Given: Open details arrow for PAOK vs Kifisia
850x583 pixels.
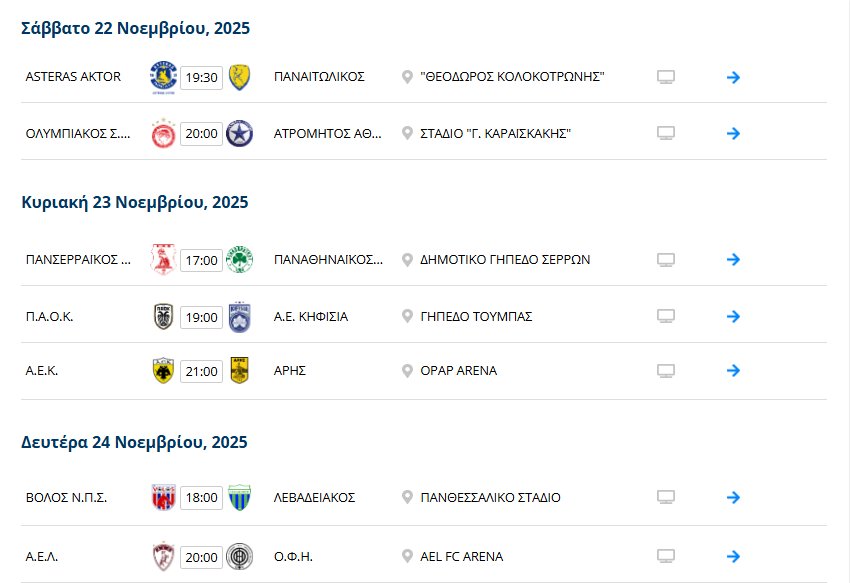Looking at the screenshot, I should pos(733,316).
